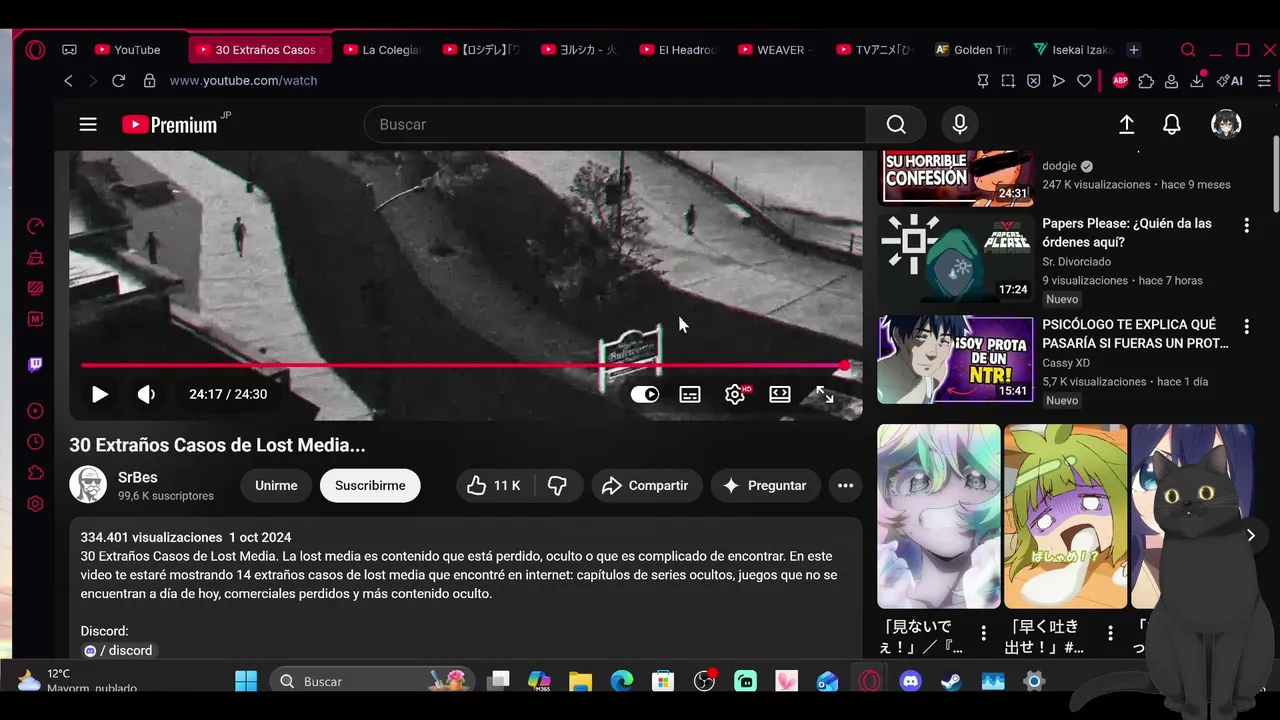
Task: Open the browser extensions puzzle icon
Action: click(1146, 81)
